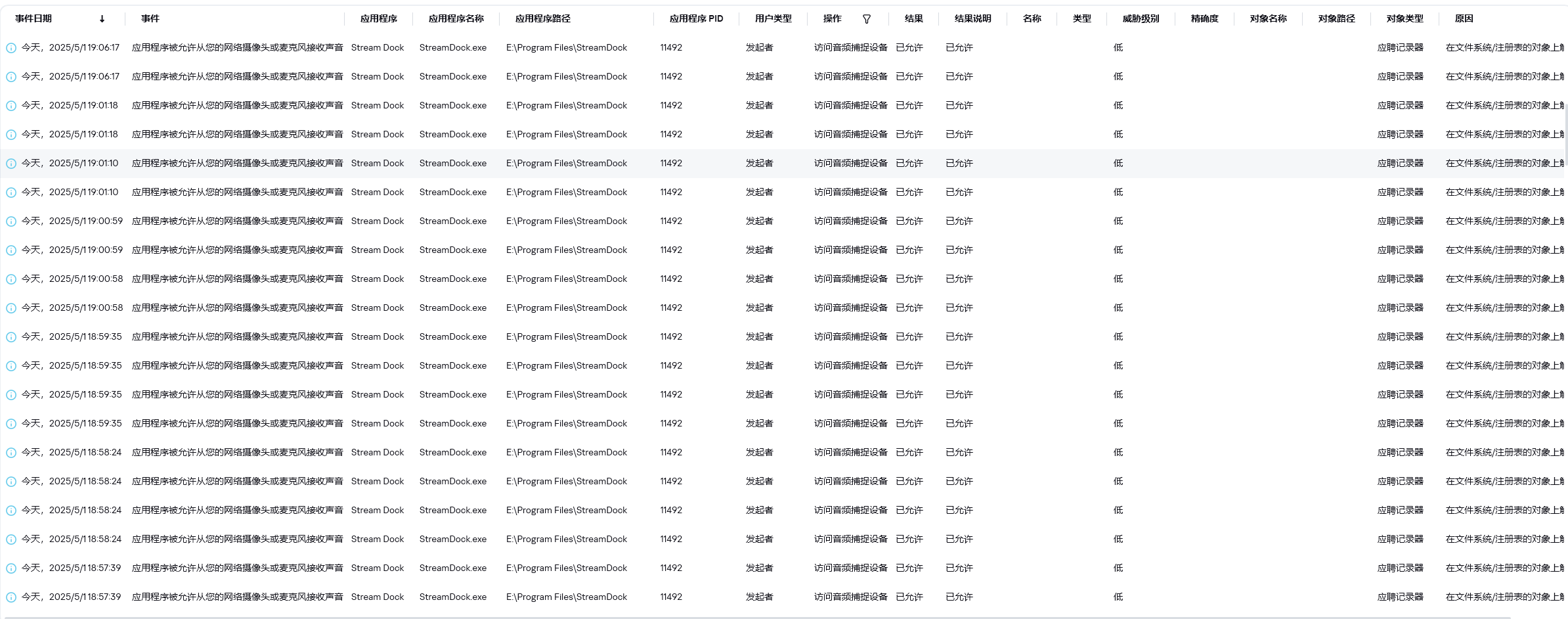Click the 对象名称 column header
1568x619 pixels.
[1269, 18]
